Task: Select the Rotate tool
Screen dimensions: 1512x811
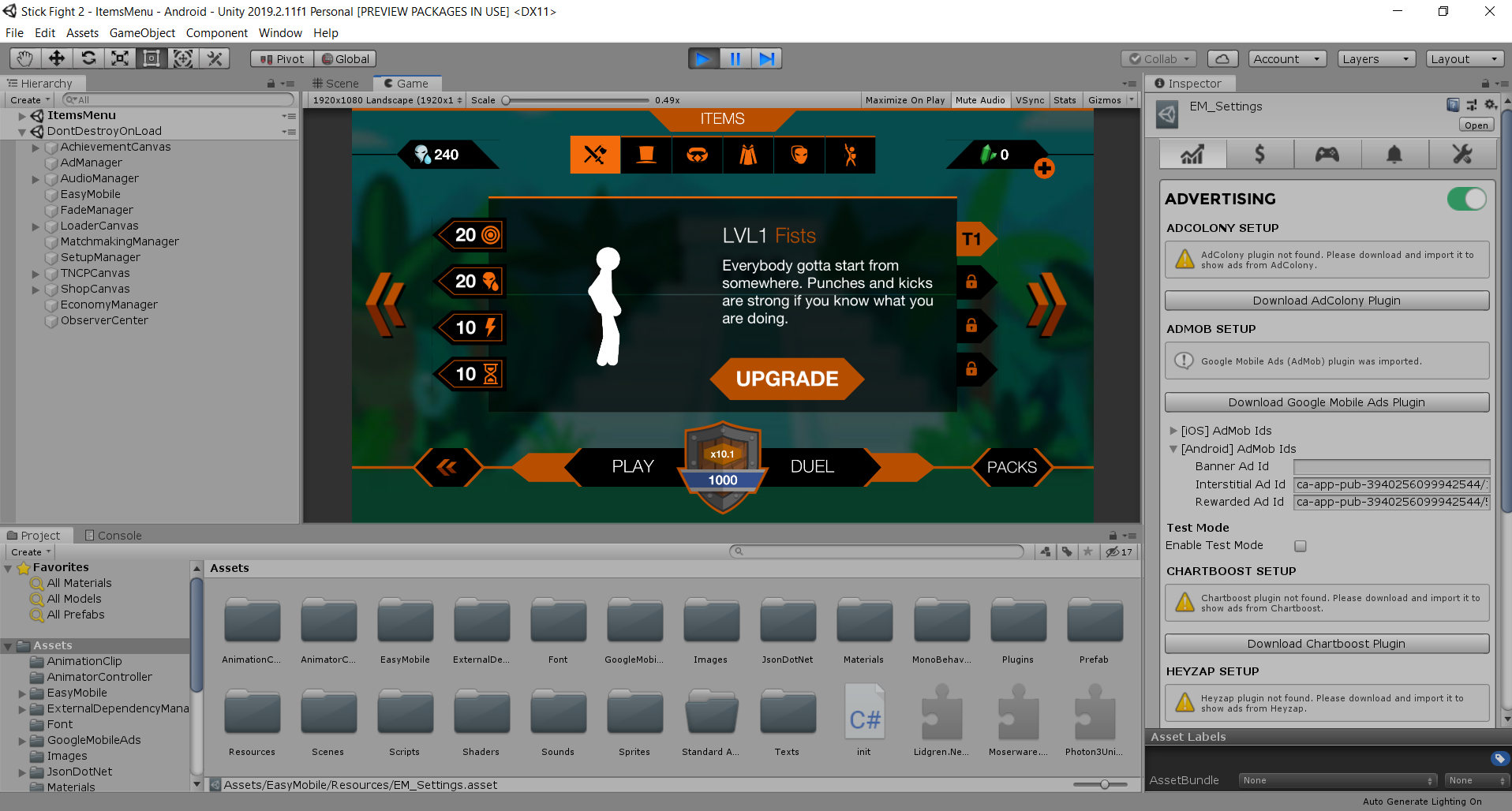Action: pyautogui.click(x=88, y=58)
